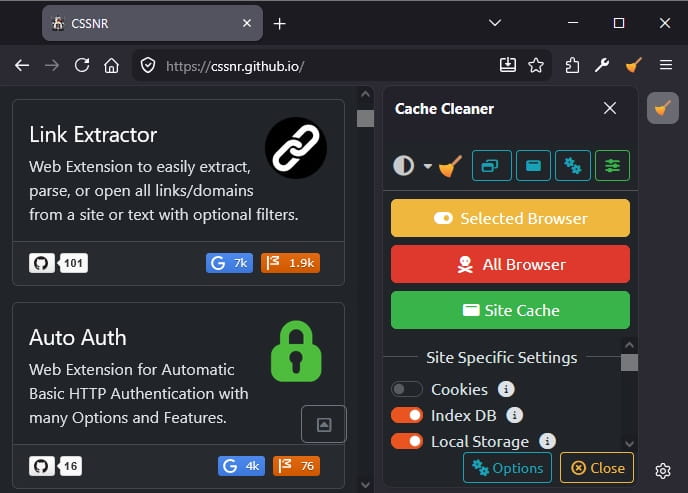Viewport: 688px width, 493px height.
Task: Click the red All Browser button
Action: pyautogui.click(x=510, y=264)
